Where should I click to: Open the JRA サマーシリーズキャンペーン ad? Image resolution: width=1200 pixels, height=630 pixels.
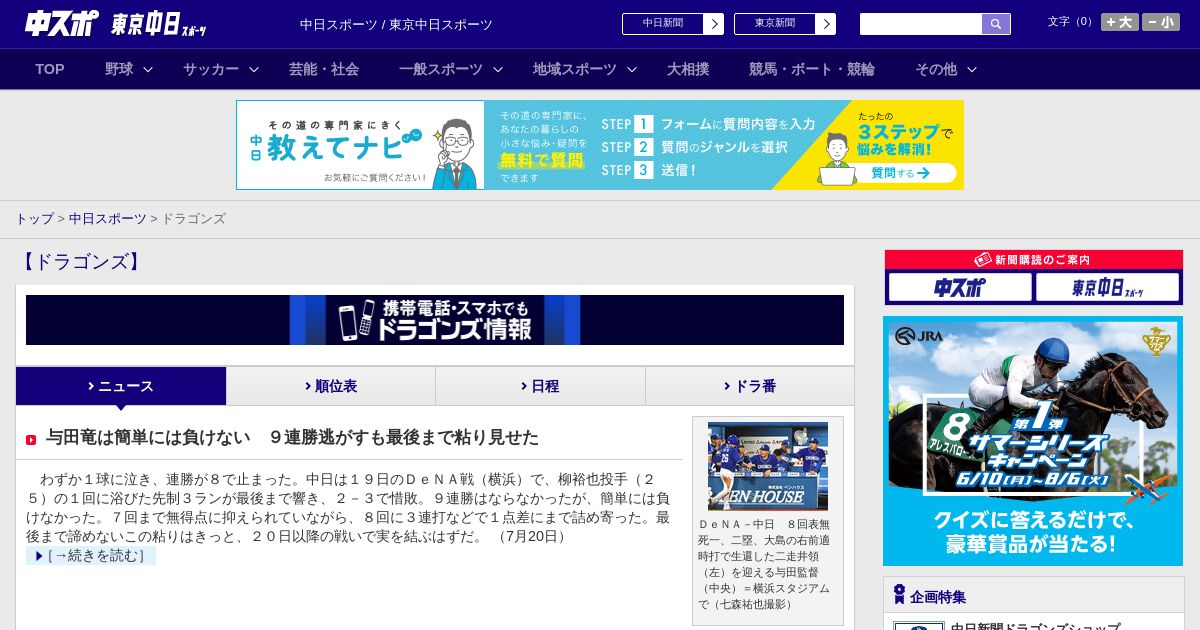(x=1033, y=441)
